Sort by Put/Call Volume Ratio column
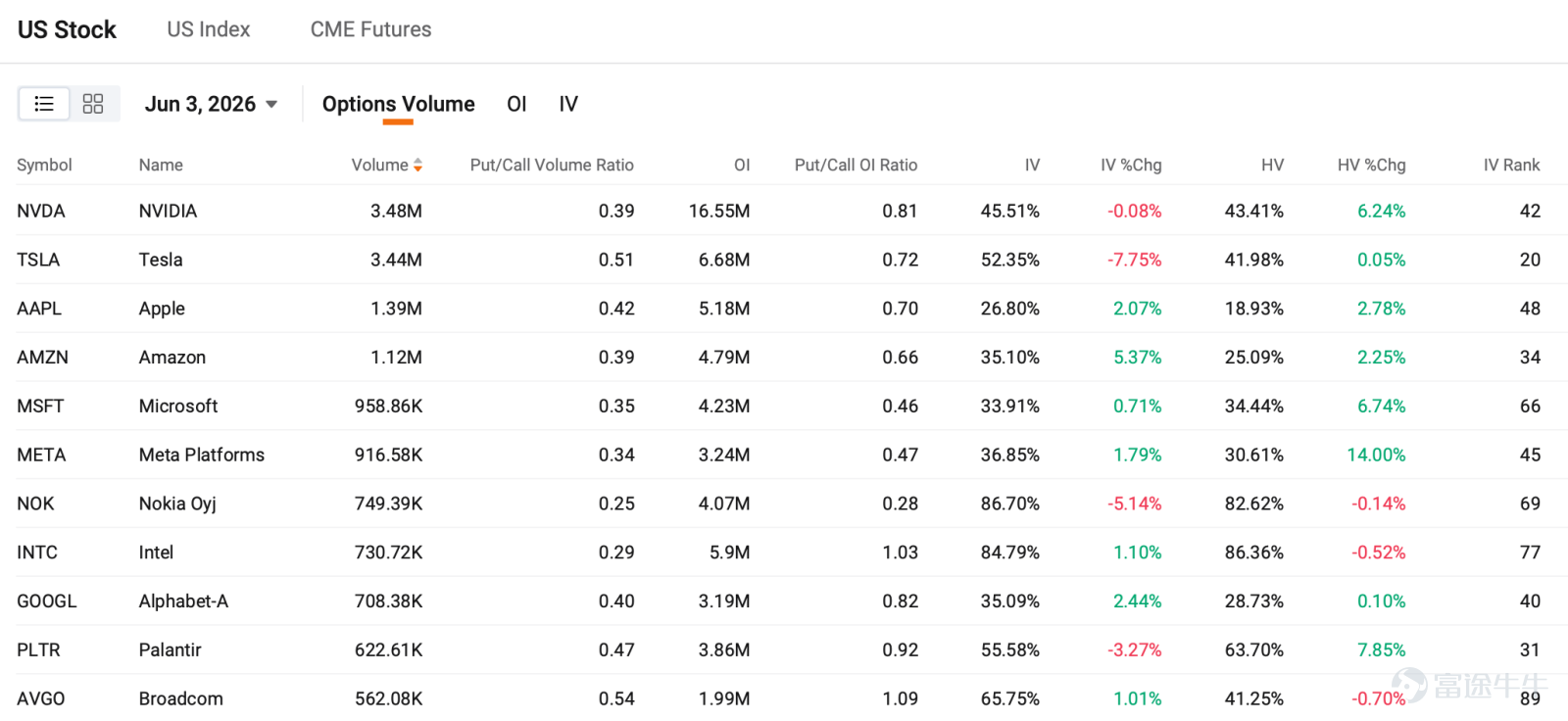Image resolution: width=1568 pixels, height=721 pixels. pyautogui.click(x=552, y=166)
